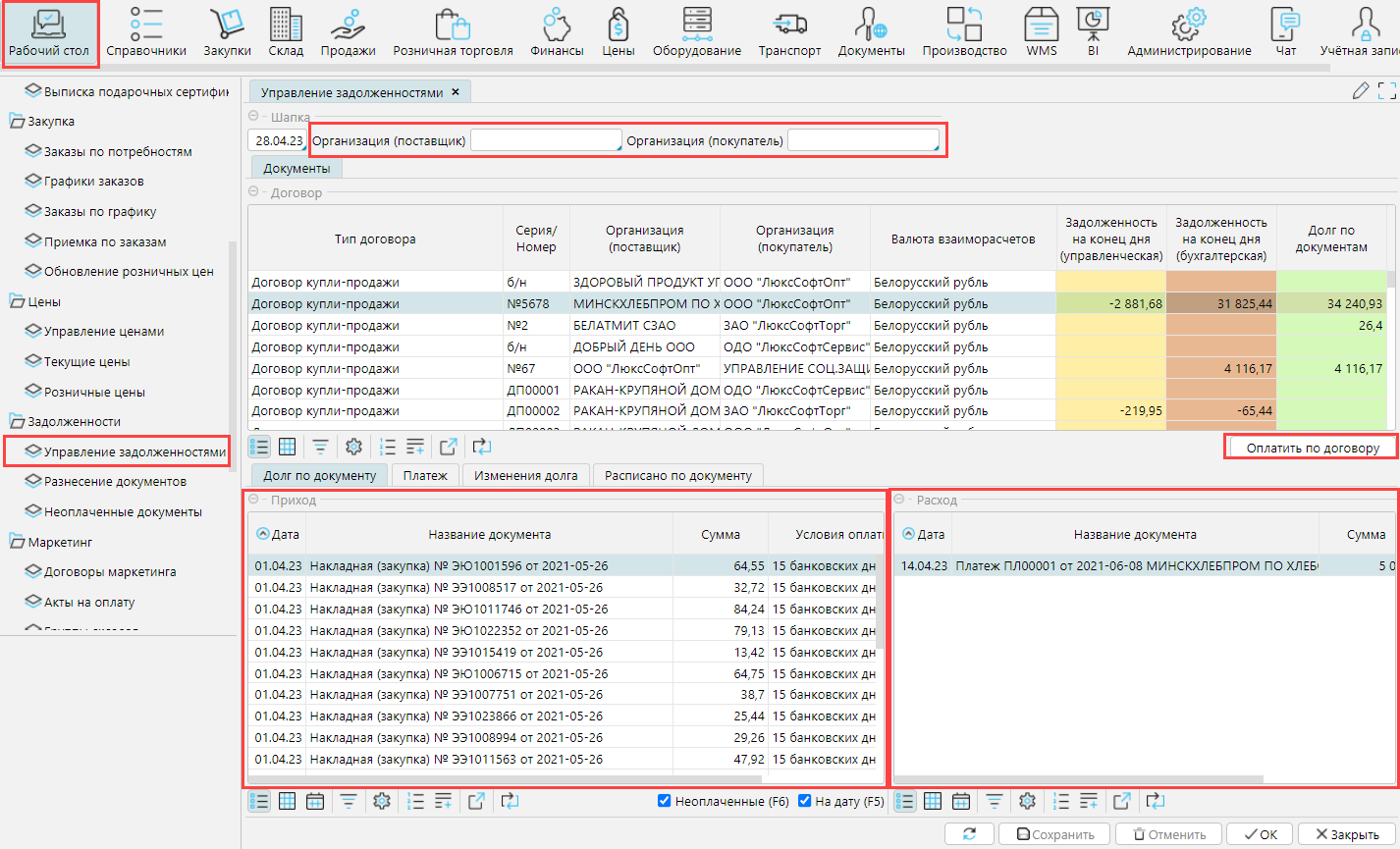
Task: Switch Договор table to grid view
Action: tap(287, 448)
